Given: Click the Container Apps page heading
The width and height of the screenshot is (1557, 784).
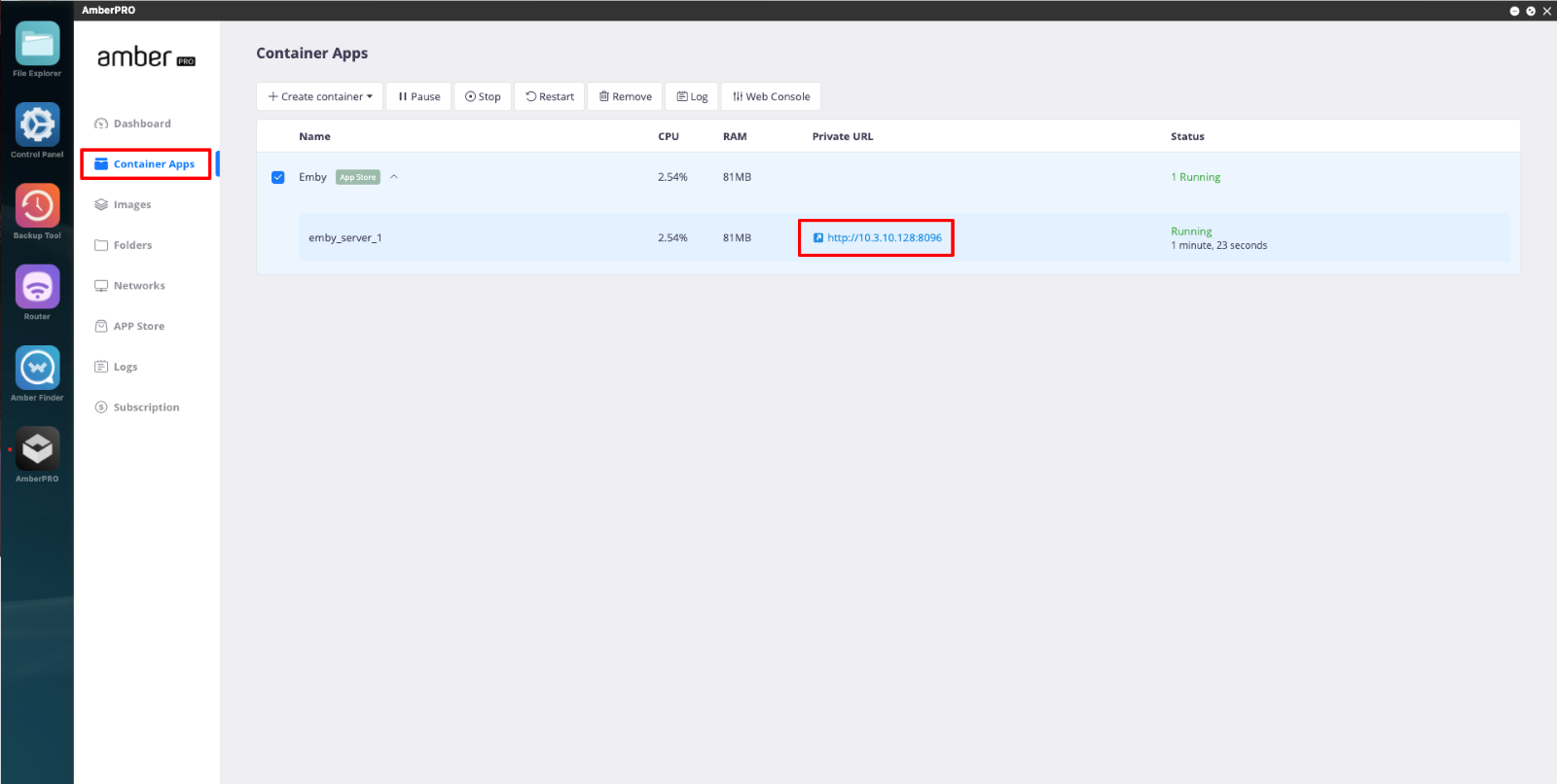Looking at the screenshot, I should [x=311, y=53].
